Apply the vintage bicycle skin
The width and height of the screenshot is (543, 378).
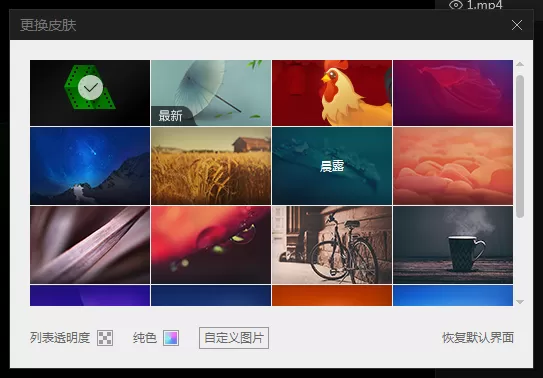[332, 245]
